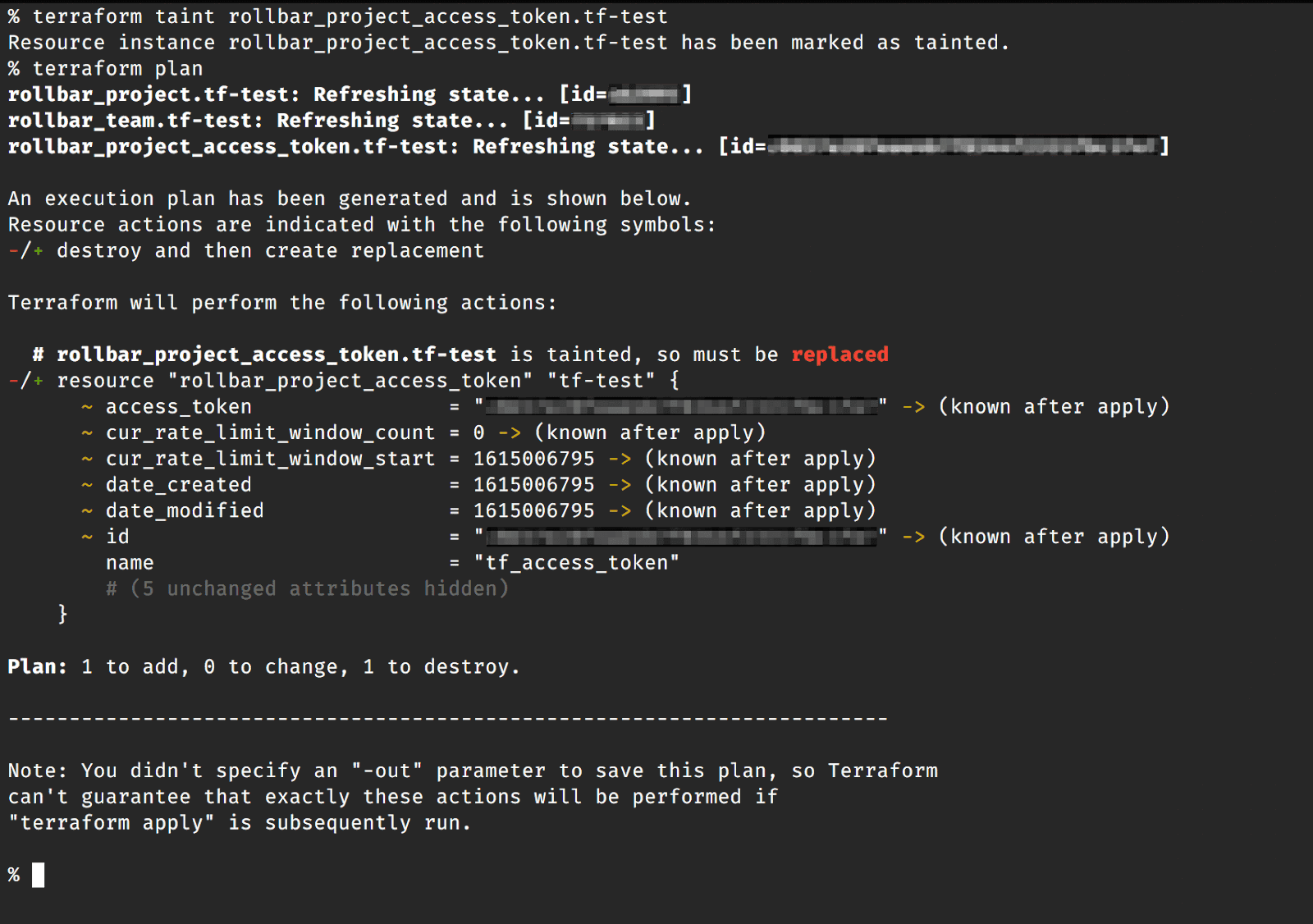
Task: Click the 'Plan:' summary label
Action: 37,666
